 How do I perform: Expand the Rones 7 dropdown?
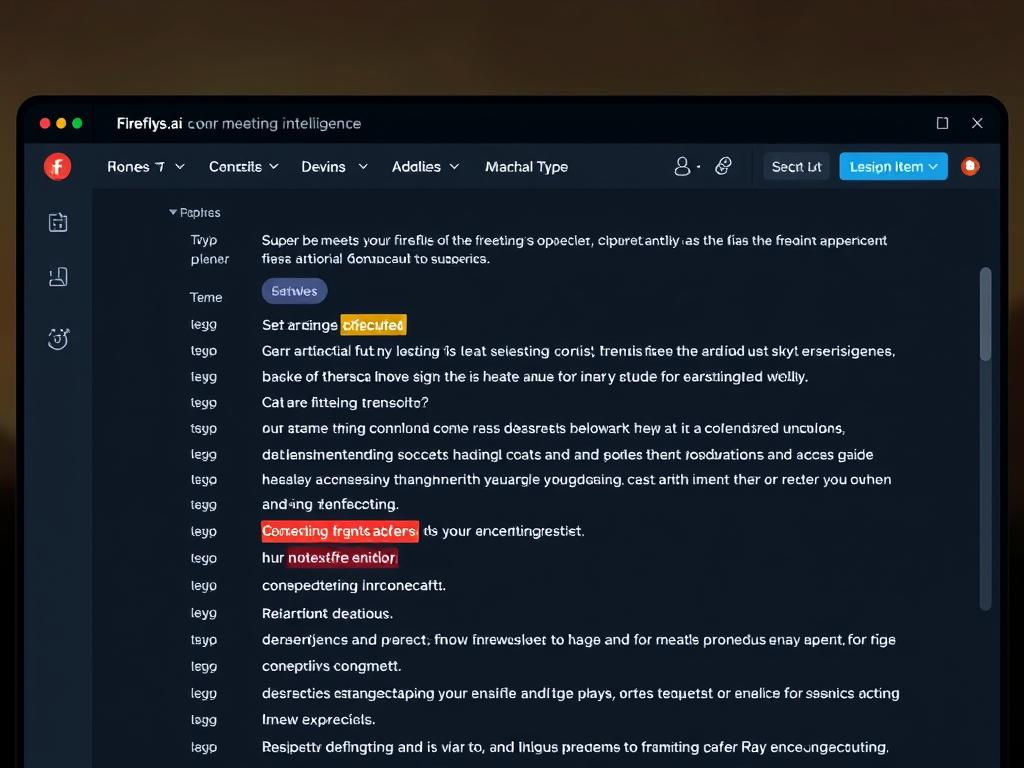point(145,167)
